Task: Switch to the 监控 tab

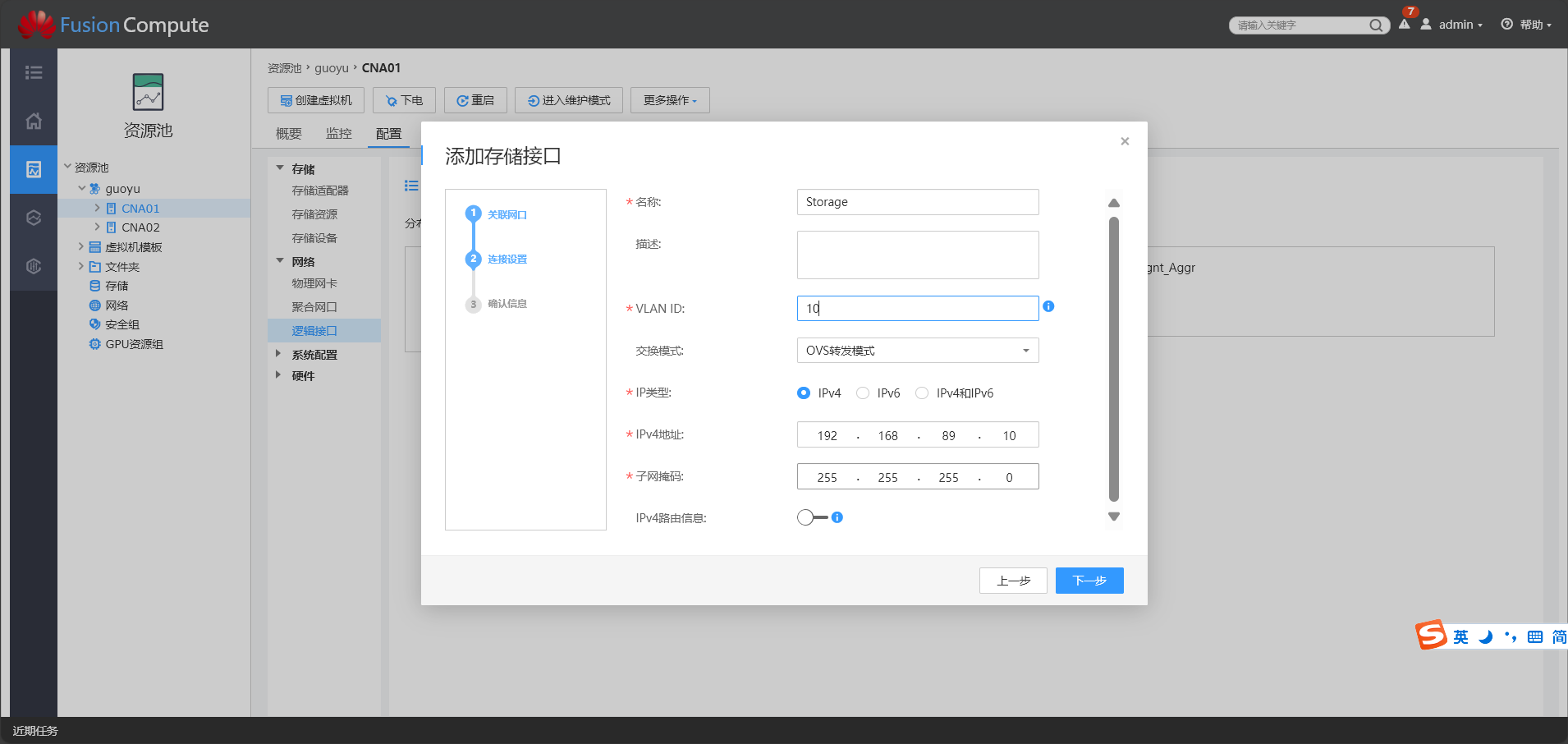Action: click(339, 133)
